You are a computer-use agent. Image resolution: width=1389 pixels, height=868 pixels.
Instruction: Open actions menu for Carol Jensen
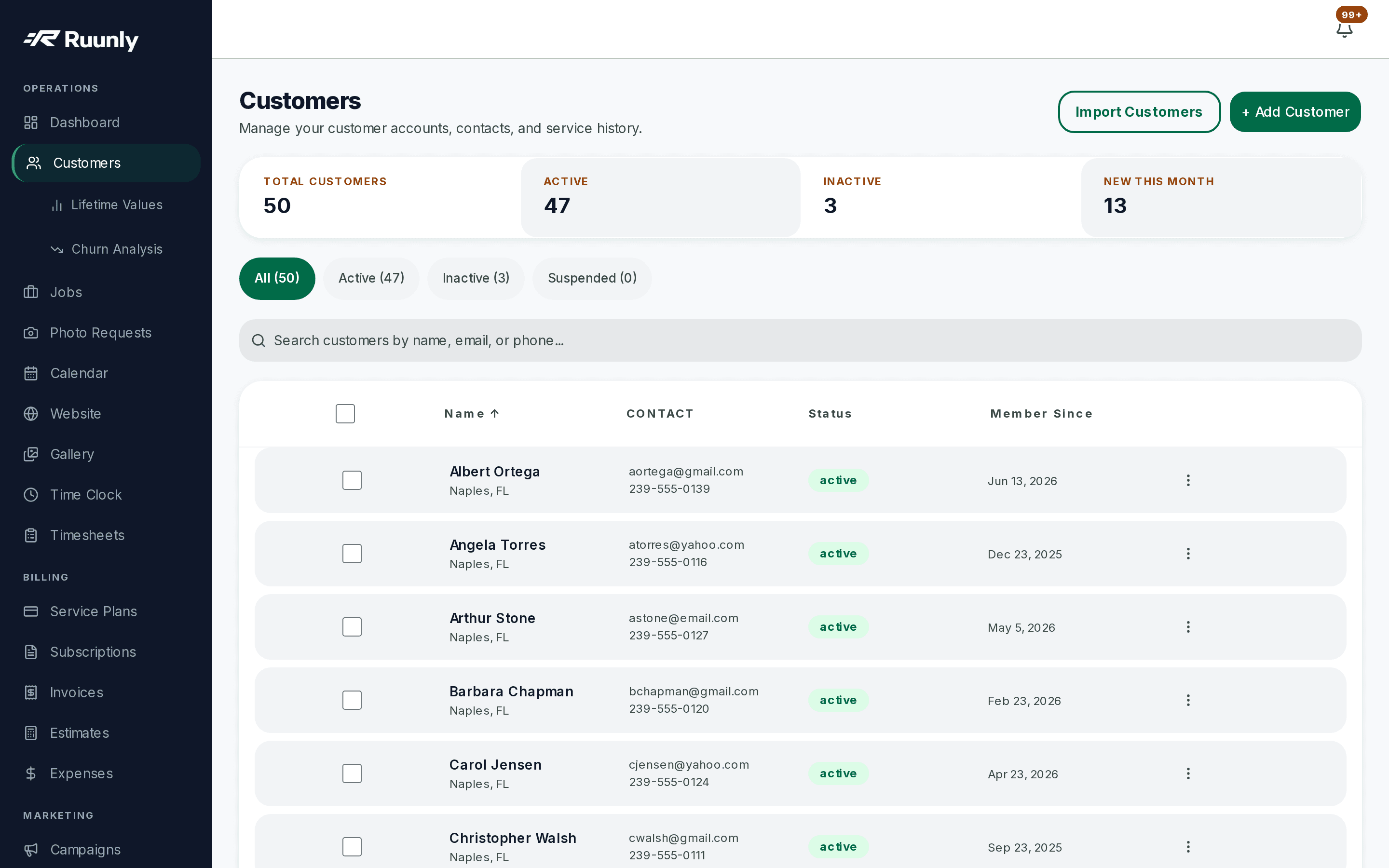(1188, 773)
